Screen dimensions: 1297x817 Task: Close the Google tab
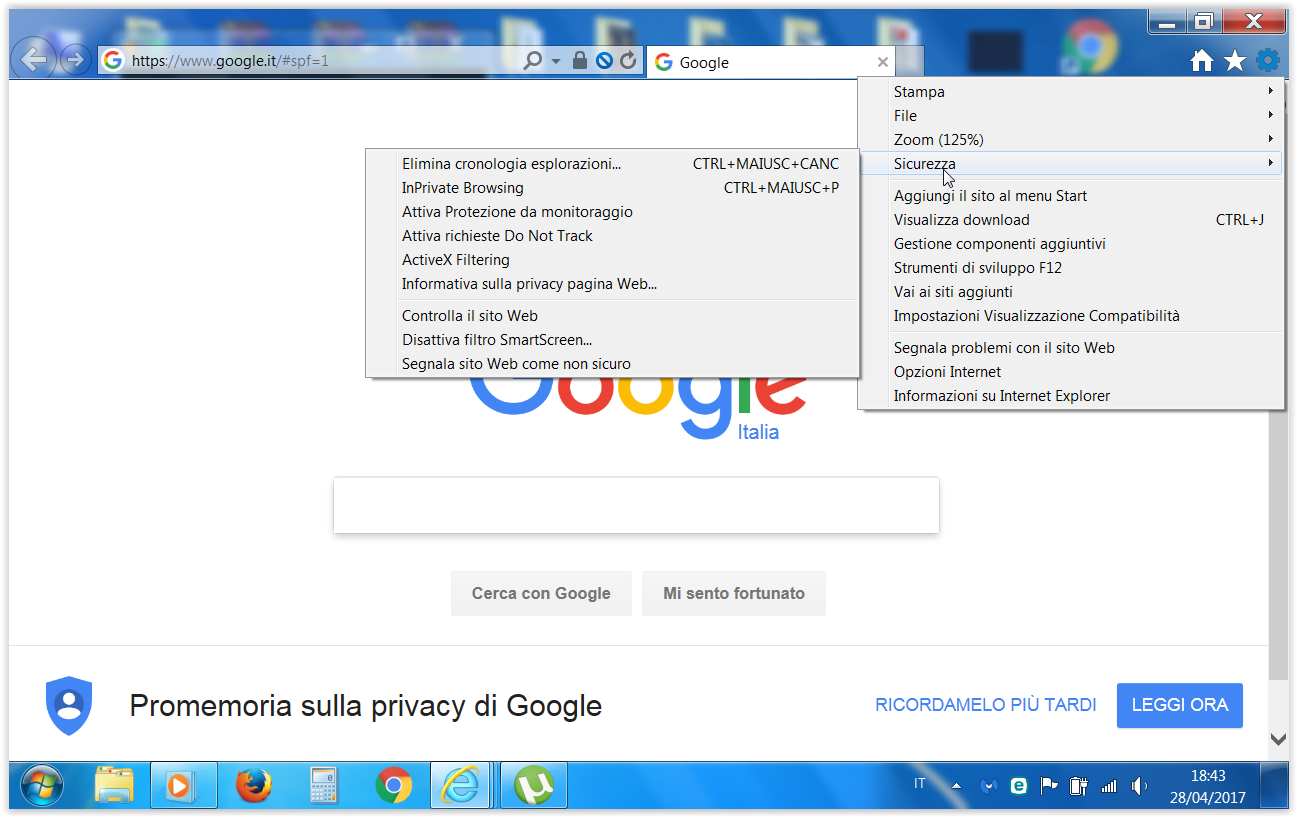tap(882, 62)
